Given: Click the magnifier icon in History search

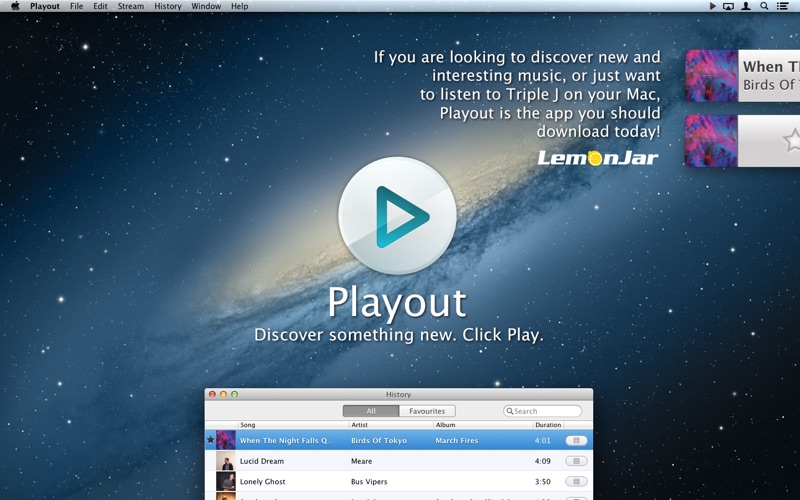Looking at the screenshot, I should click(x=509, y=411).
